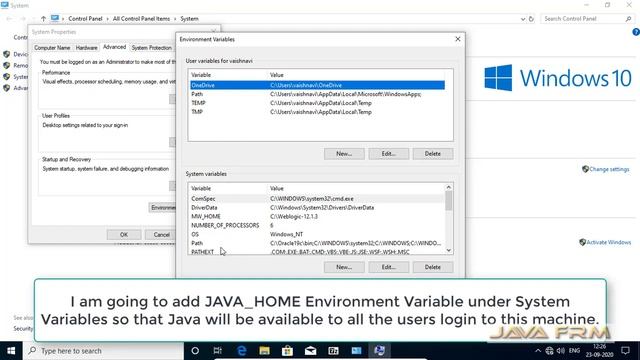Select the system Path variable row
Viewport: 640px width, 360px height.
(317, 243)
